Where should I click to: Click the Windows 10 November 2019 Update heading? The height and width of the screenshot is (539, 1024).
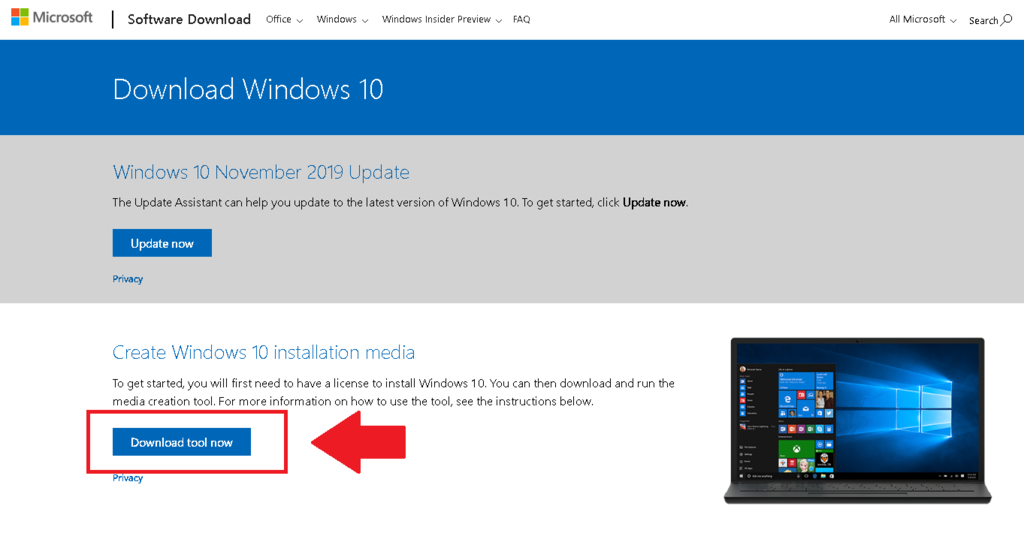(x=261, y=172)
